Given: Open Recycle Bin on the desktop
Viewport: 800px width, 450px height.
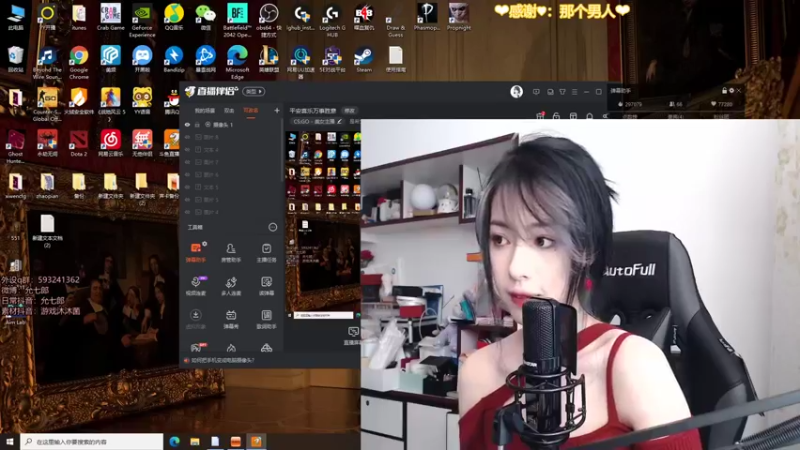Looking at the screenshot, I should [15, 60].
